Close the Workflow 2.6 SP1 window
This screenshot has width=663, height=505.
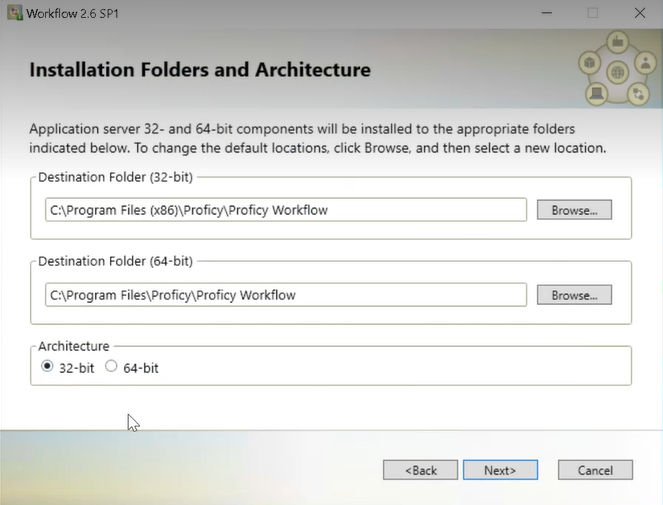coord(640,13)
